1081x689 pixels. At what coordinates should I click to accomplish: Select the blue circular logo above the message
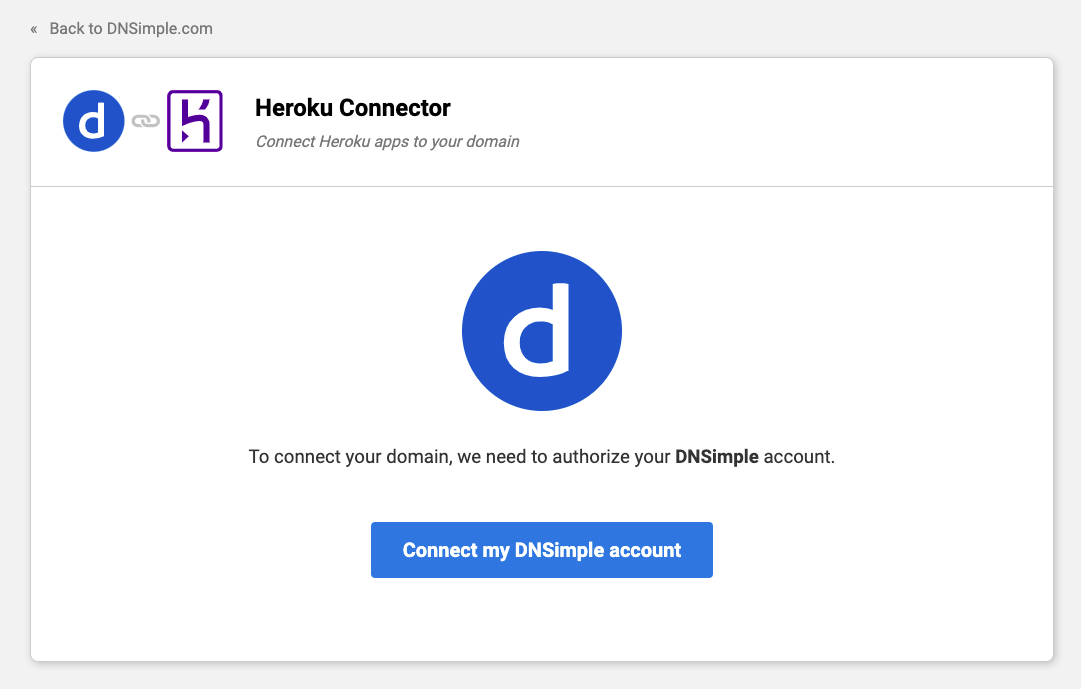tap(541, 331)
